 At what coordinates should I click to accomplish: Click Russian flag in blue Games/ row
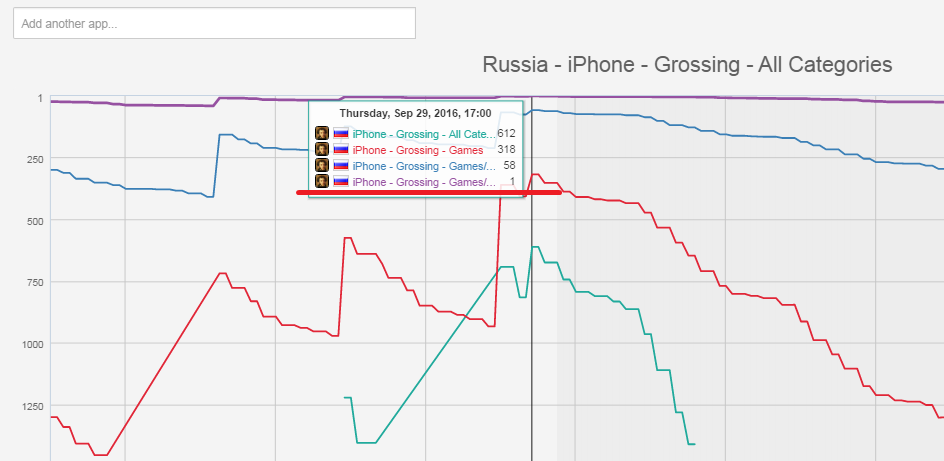coord(341,166)
